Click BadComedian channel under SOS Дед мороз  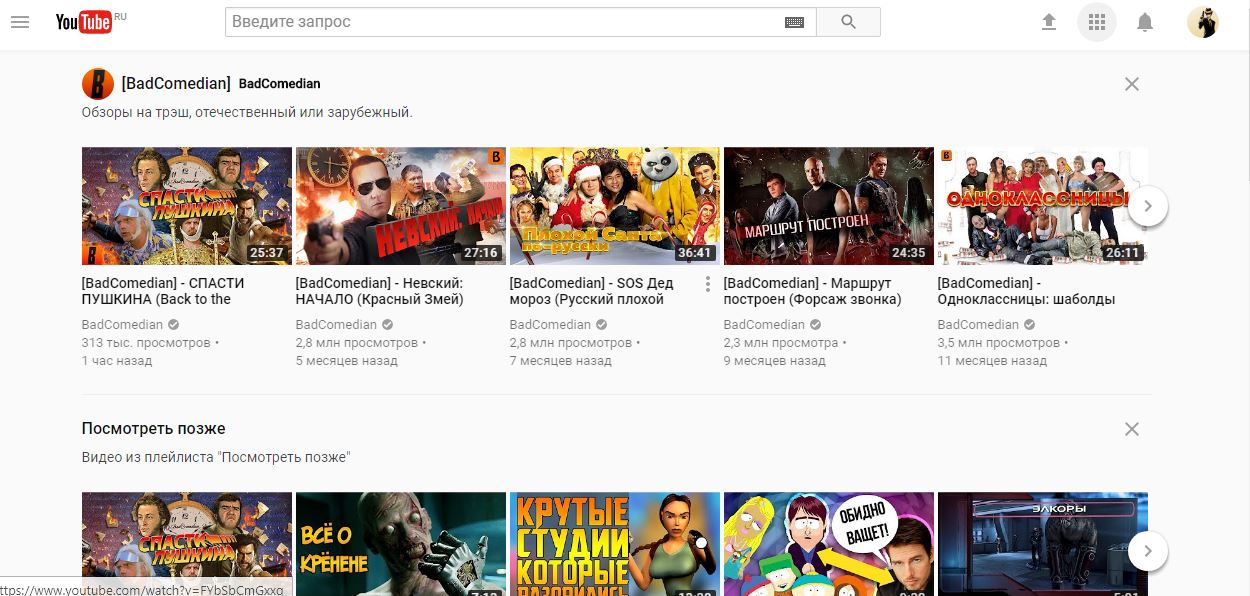[x=550, y=324]
